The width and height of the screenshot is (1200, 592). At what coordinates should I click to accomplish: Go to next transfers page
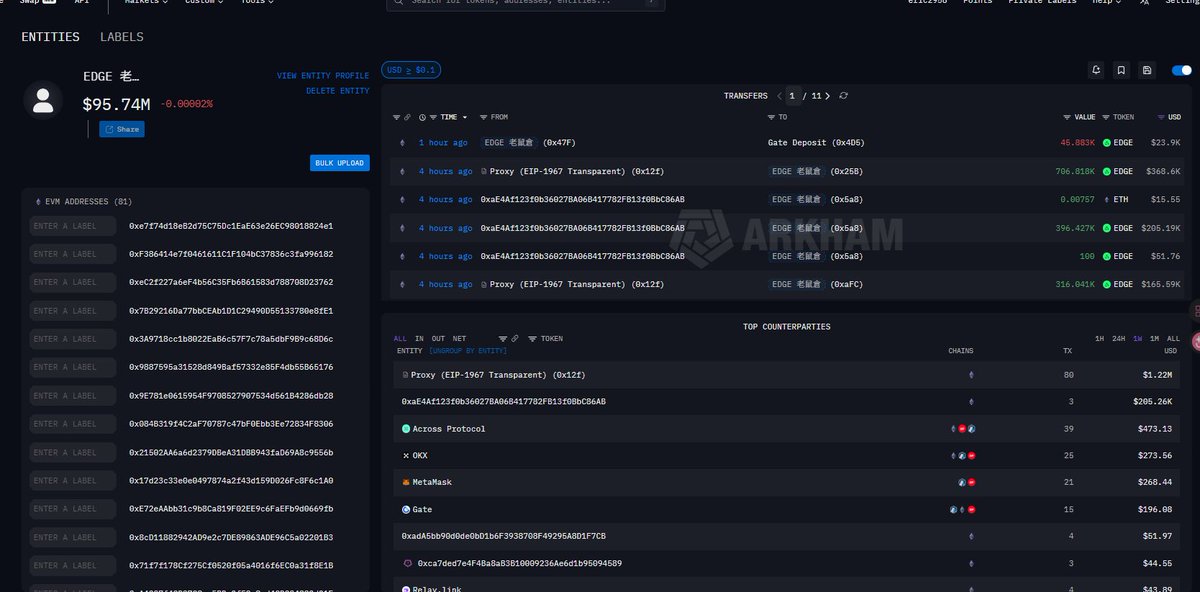click(x=829, y=96)
